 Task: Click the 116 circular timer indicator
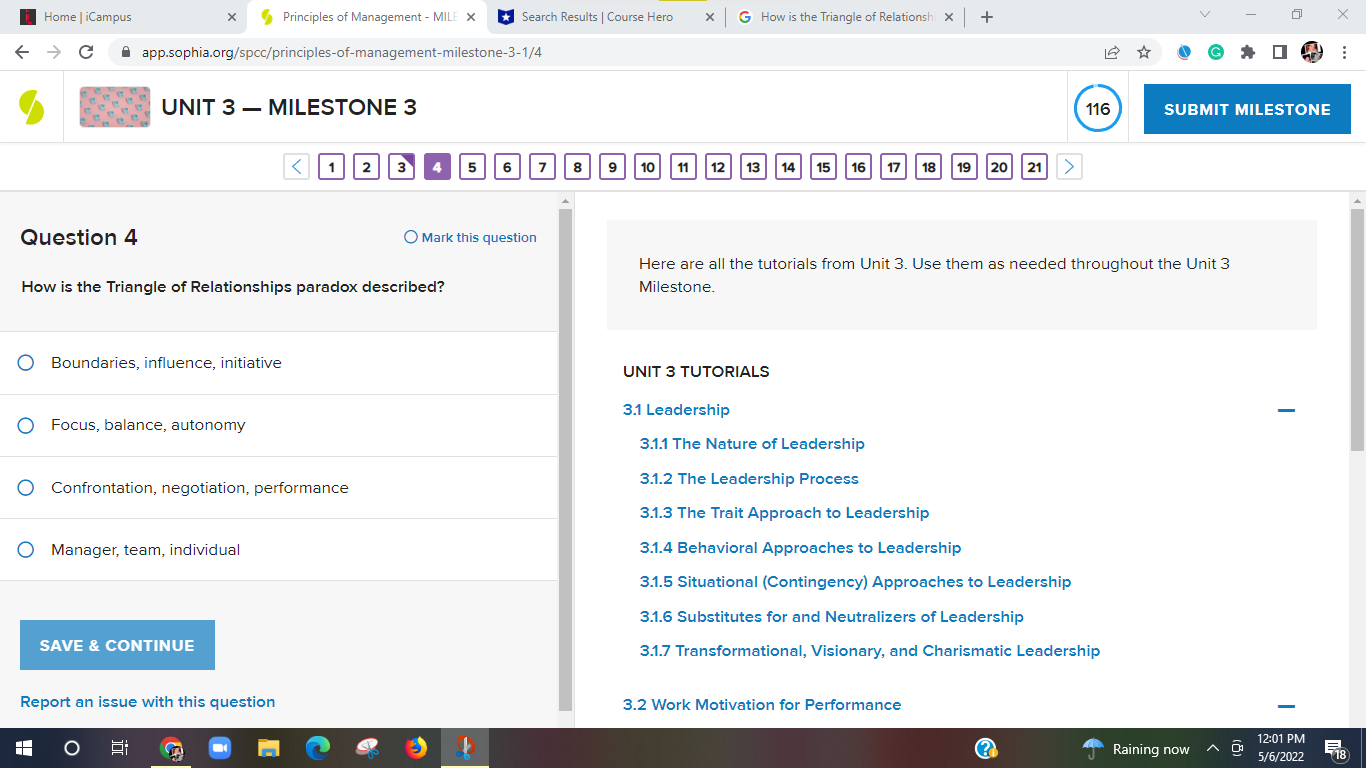point(1098,109)
